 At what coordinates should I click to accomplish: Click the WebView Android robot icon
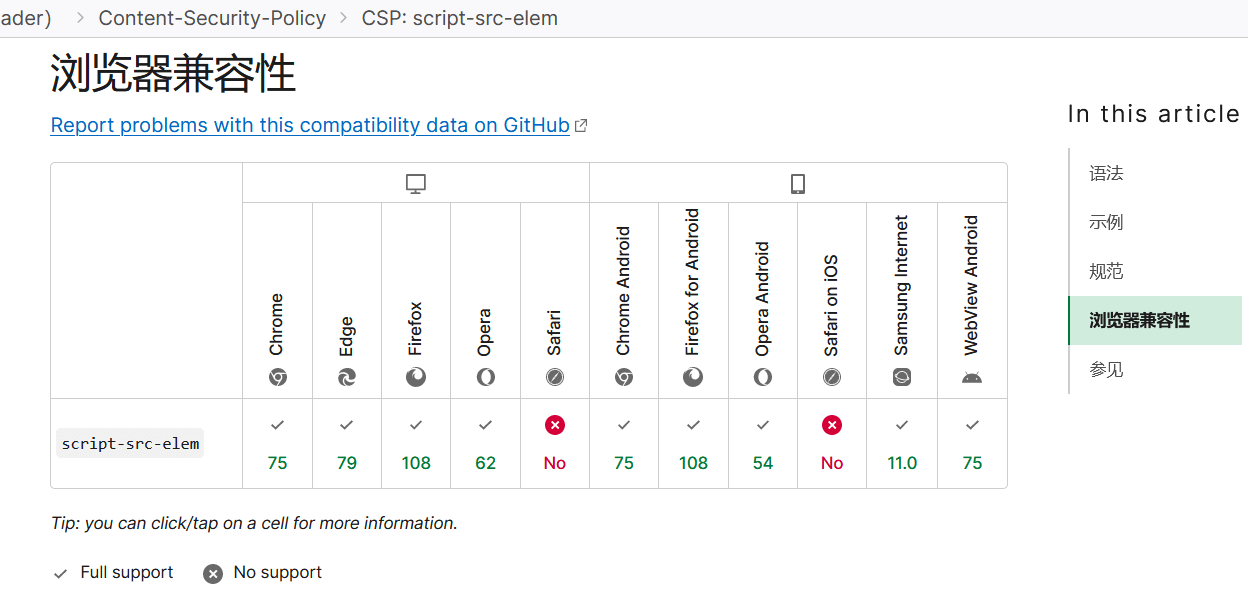point(972,377)
